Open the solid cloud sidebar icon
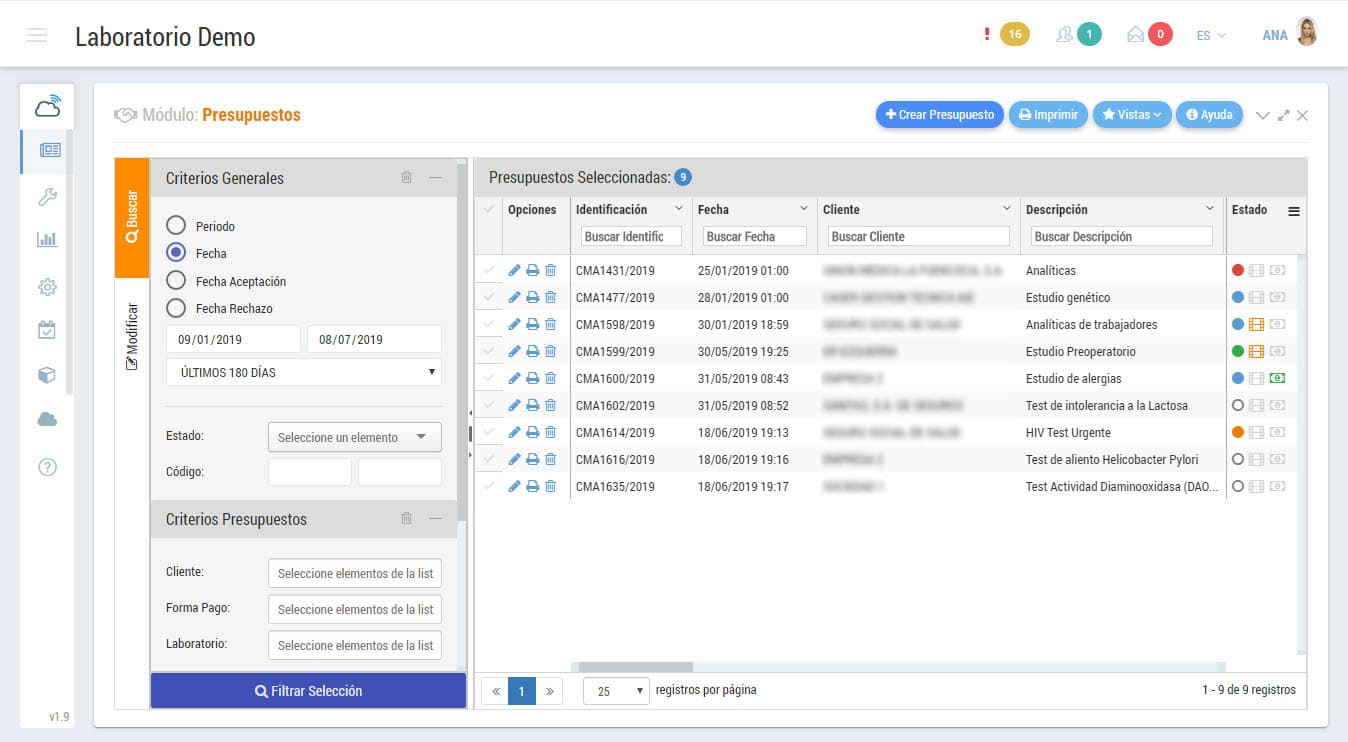This screenshot has width=1348, height=742. pos(47,420)
